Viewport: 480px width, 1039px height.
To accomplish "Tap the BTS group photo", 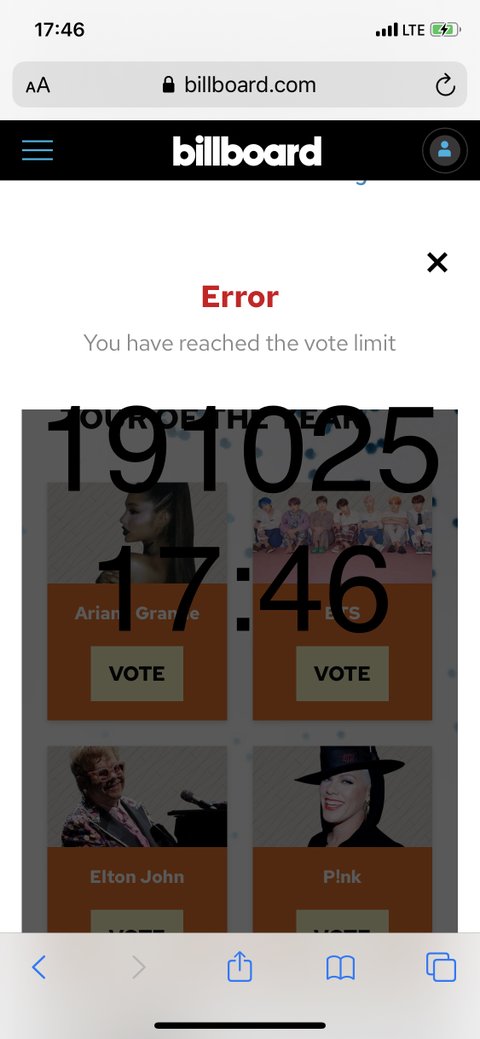I will click(342, 533).
